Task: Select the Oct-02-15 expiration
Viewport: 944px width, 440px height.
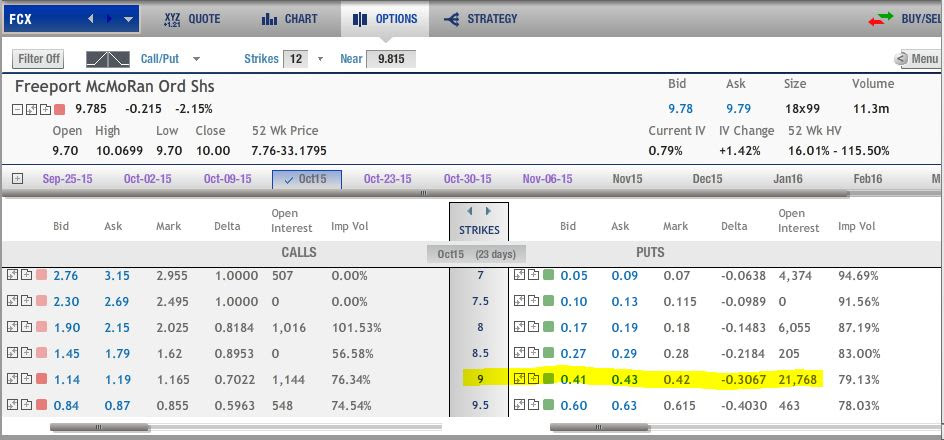Action: (x=148, y=179)
